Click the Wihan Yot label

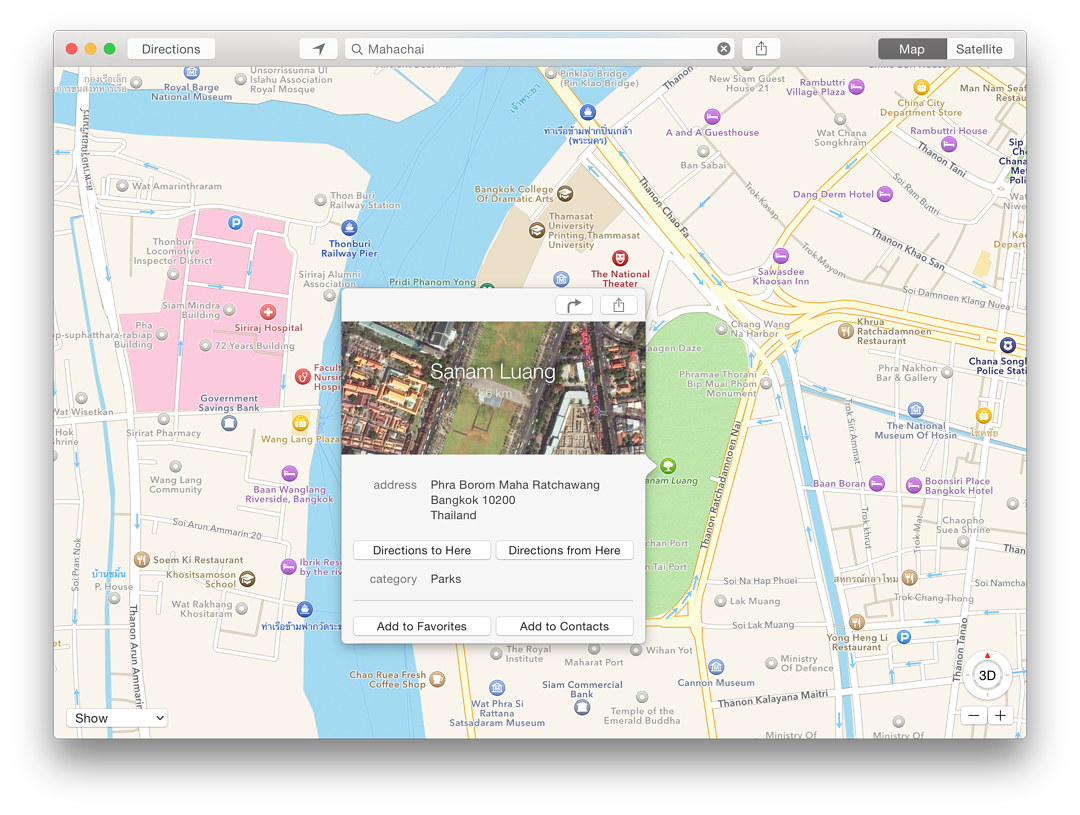point(669,650)
